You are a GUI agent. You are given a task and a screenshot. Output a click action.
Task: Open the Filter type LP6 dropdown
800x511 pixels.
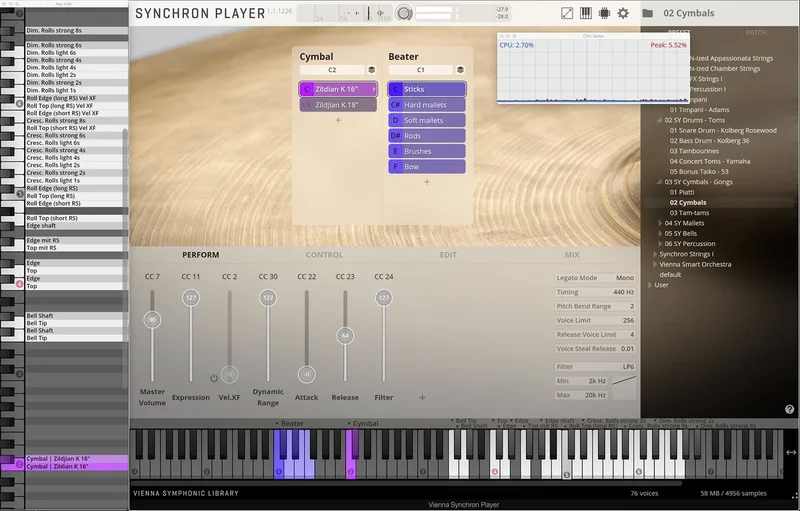point(595,367)
